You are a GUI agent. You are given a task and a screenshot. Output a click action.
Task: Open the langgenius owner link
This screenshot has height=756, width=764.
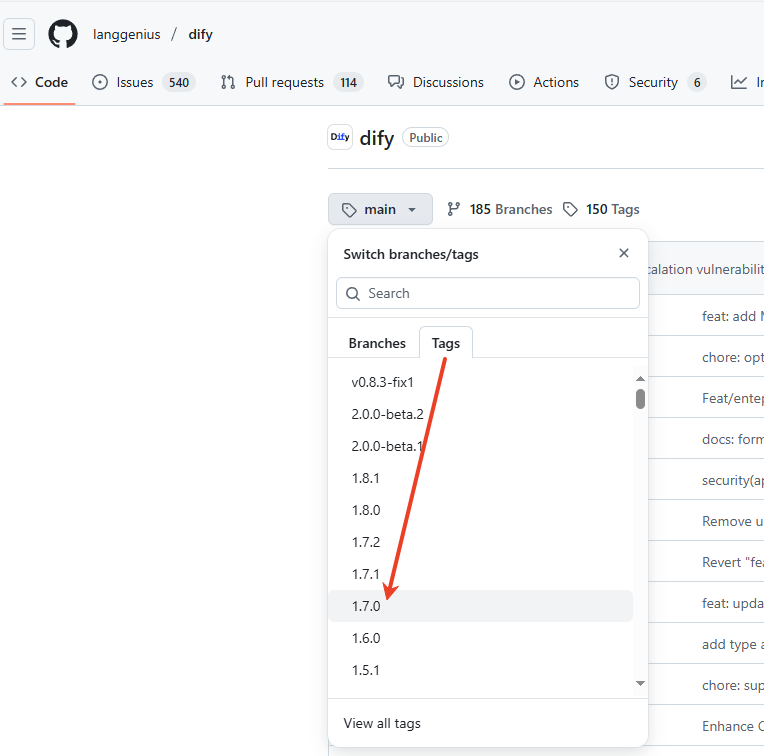[126, 35]
